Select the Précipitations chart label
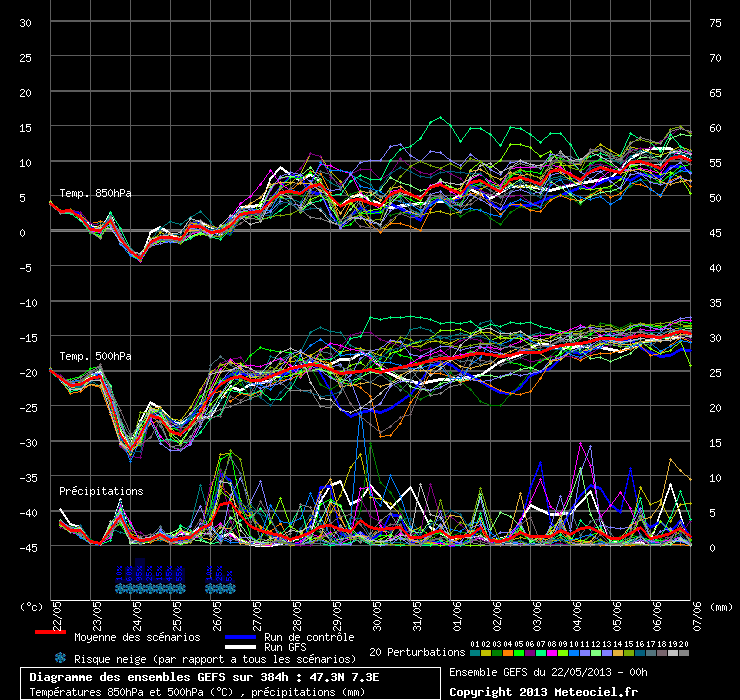740x700 pixels. click(101, 491)
